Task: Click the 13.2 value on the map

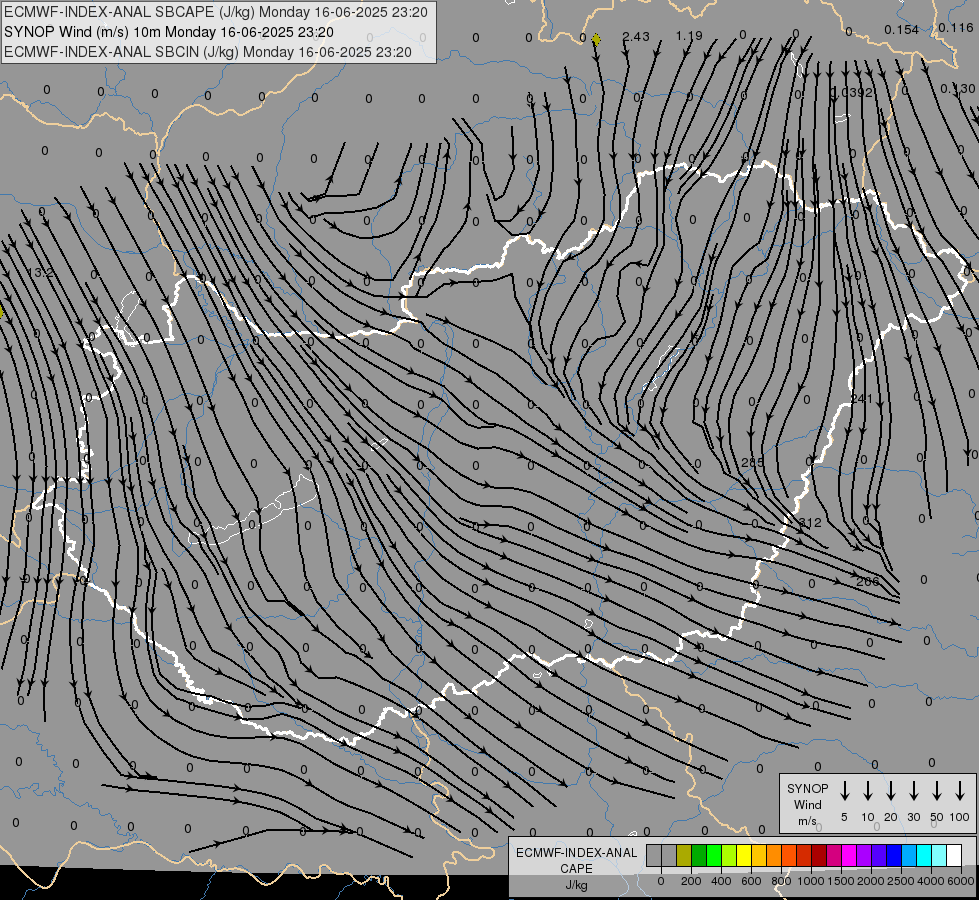Action: 41,273
